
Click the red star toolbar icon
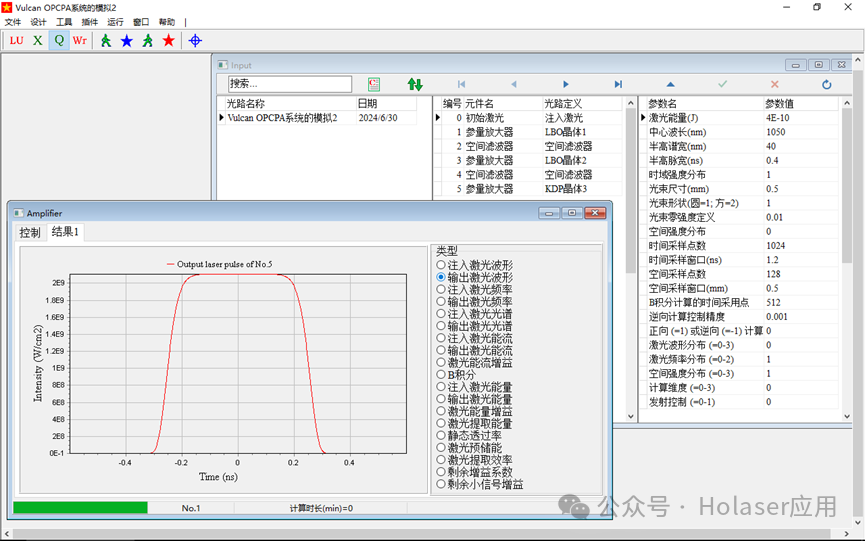click(169, 40)
